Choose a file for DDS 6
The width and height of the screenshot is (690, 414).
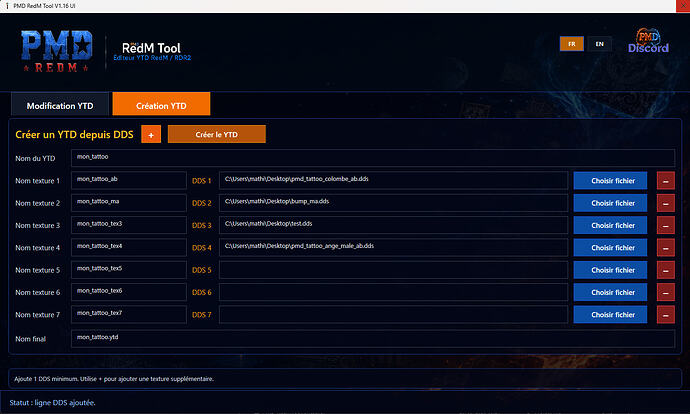point(610,293)
